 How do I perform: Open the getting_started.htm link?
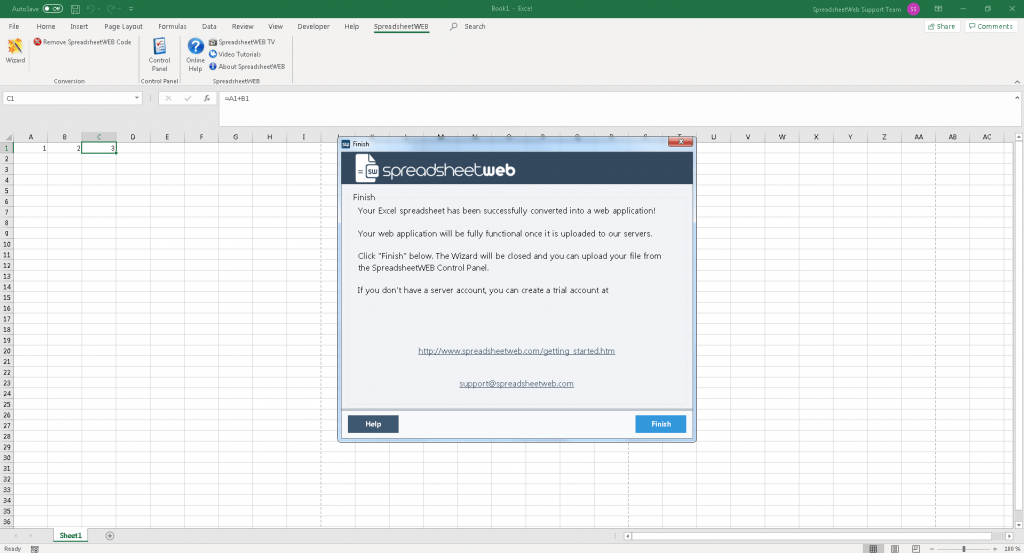(x=516, y=351)
